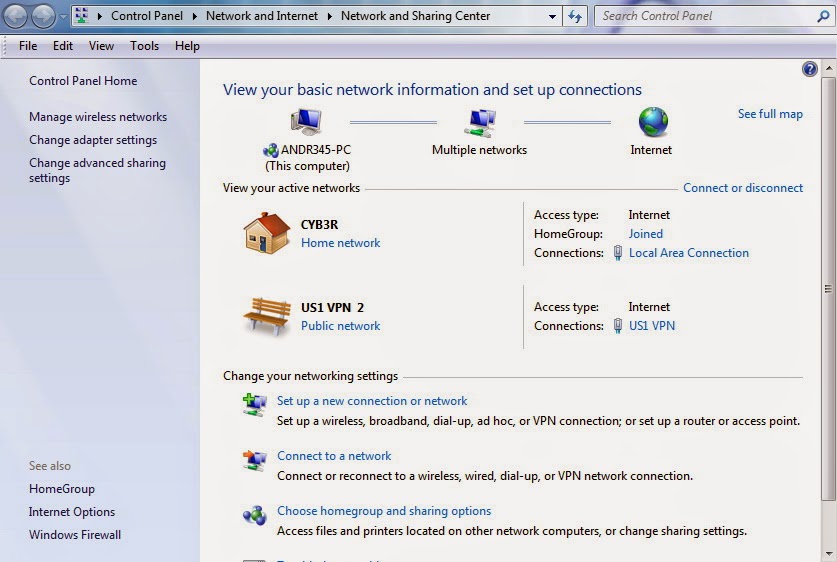Click the ANDR345-PC computer icon
Screen dimensions: 837x562
click(306, 122)
